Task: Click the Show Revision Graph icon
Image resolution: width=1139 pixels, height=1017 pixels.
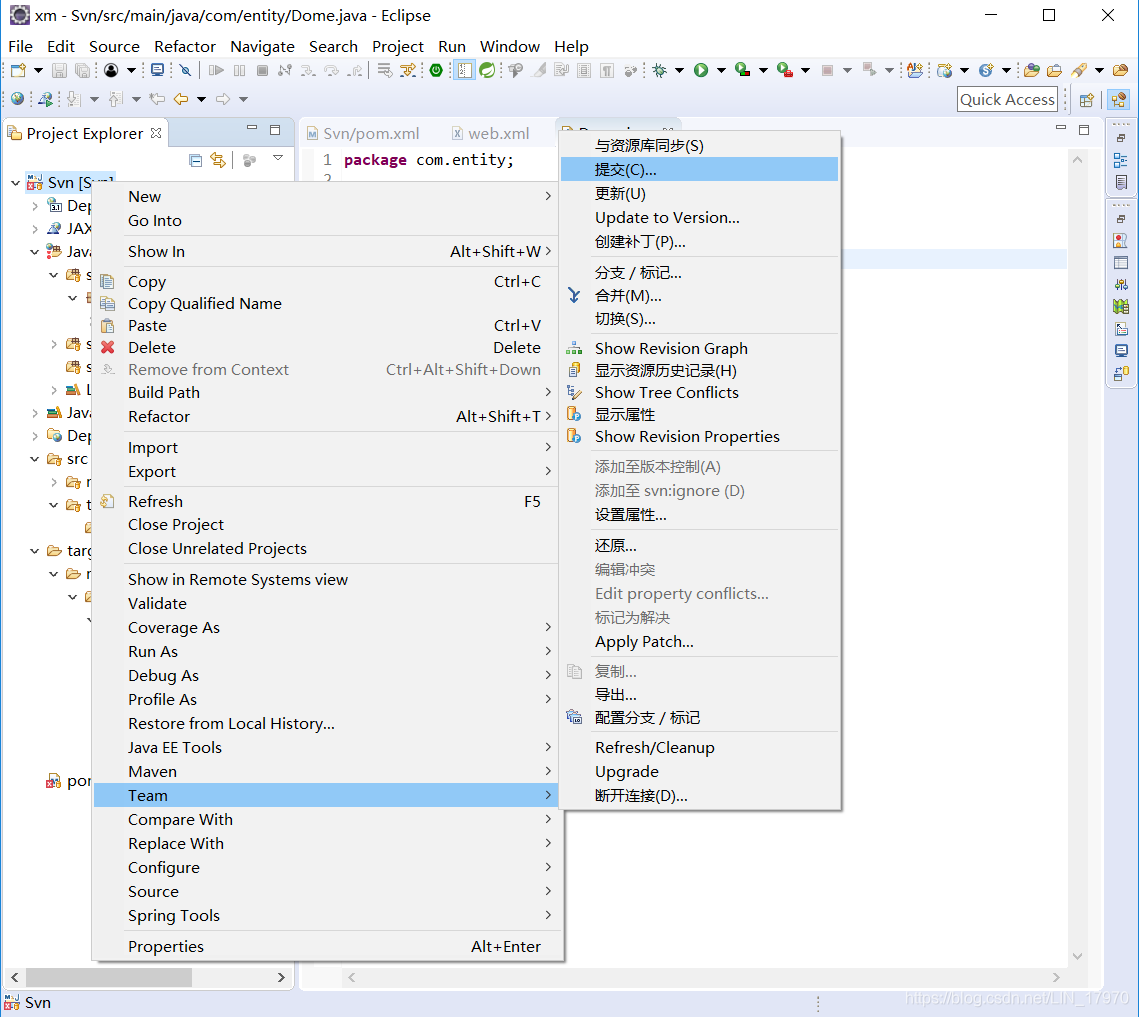Action: point(574,348)
